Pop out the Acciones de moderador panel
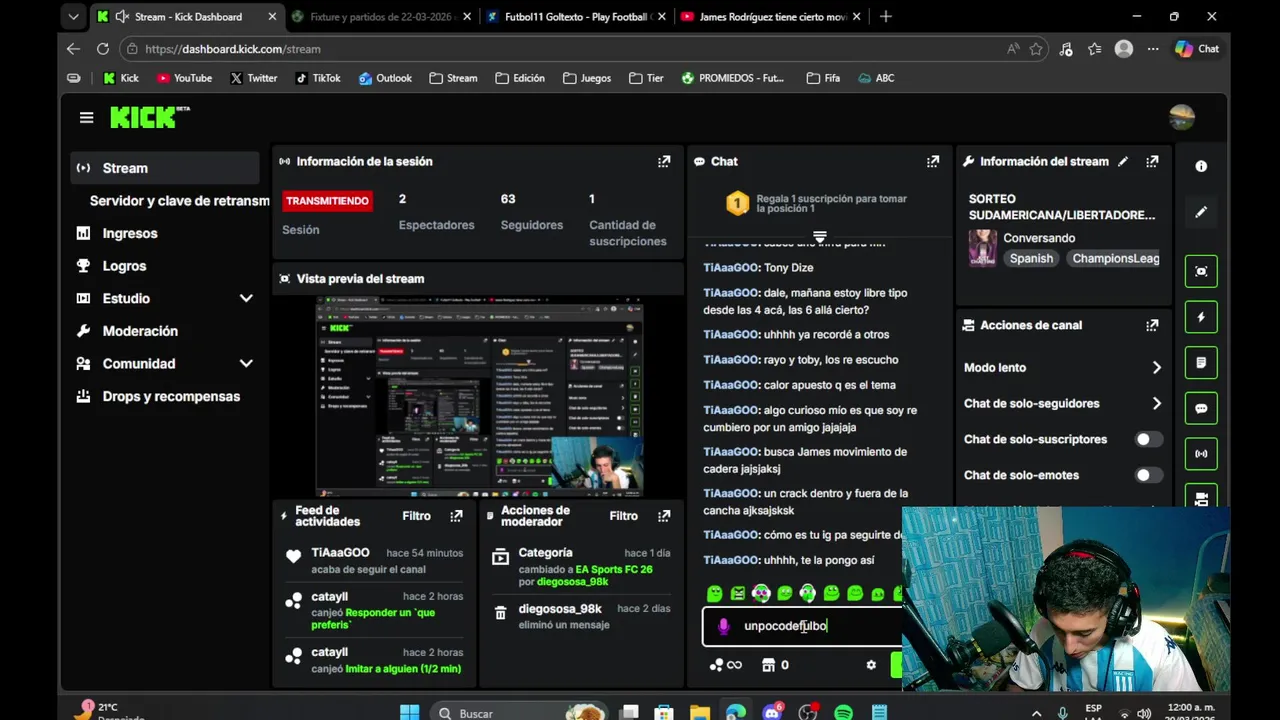This screenshot has width=1280, height=720. pyautogui.click(x=664, y=516)
